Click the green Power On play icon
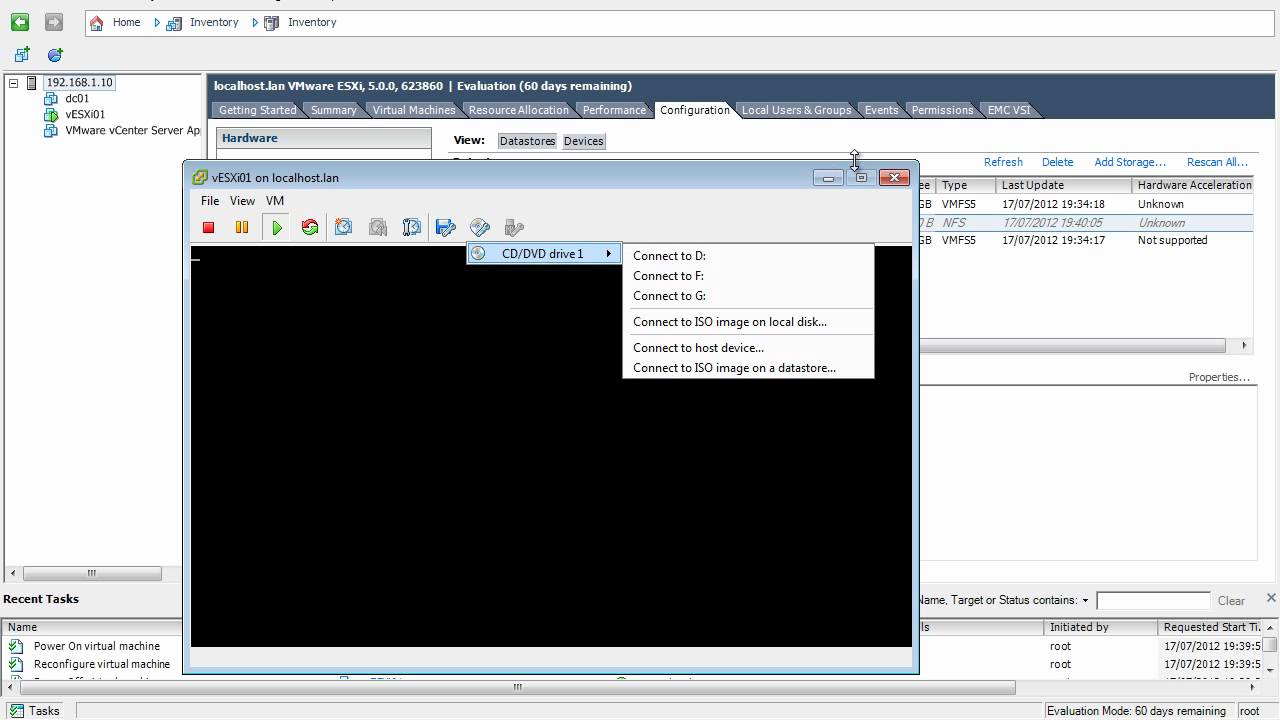1280x720 pixels. 277,228
